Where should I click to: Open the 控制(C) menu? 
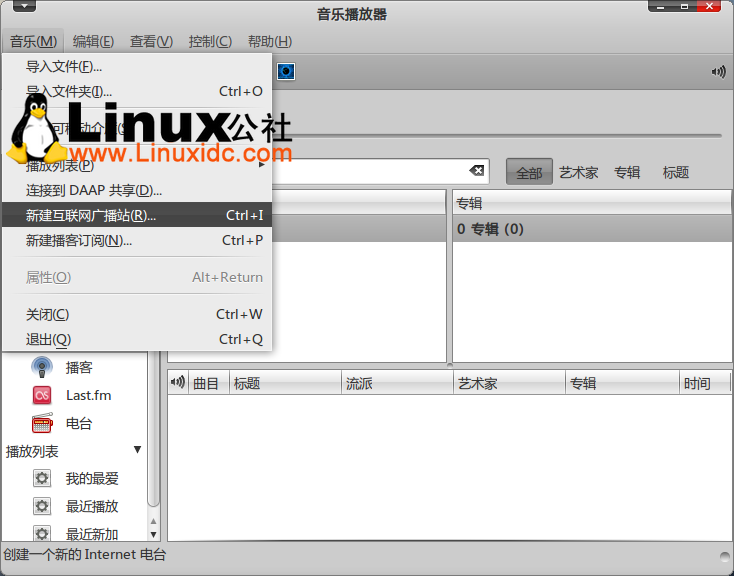[210, 42]
